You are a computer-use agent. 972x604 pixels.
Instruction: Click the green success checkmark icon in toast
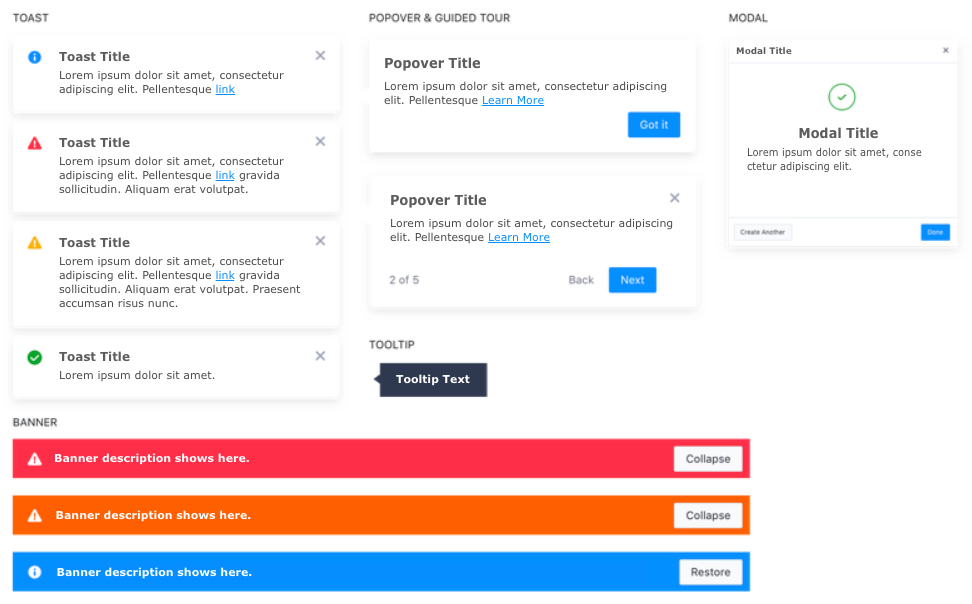coord(35,357)
